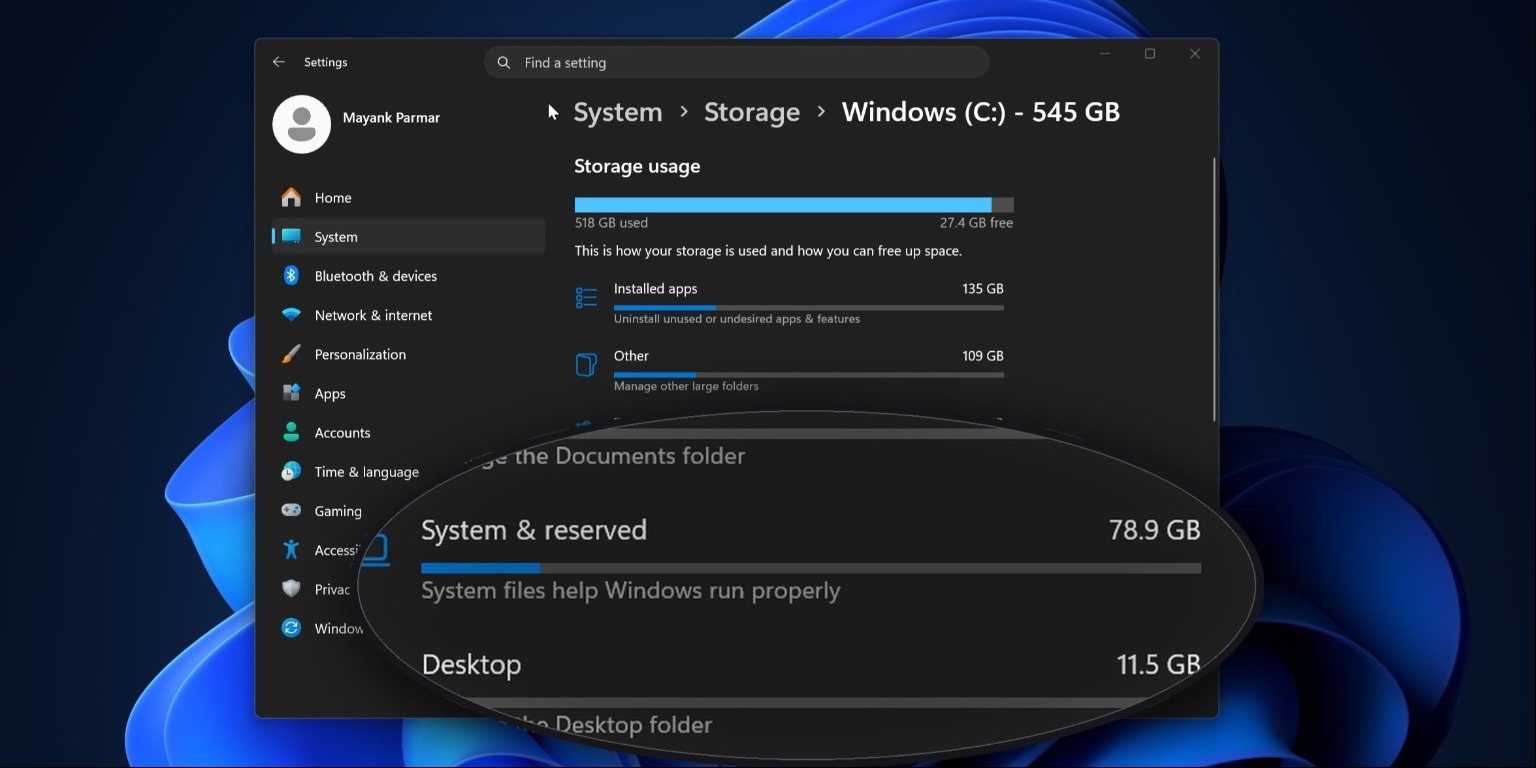The image size is (1536, 768).
Task: Open the Other storage category
Action: [790, 370]
